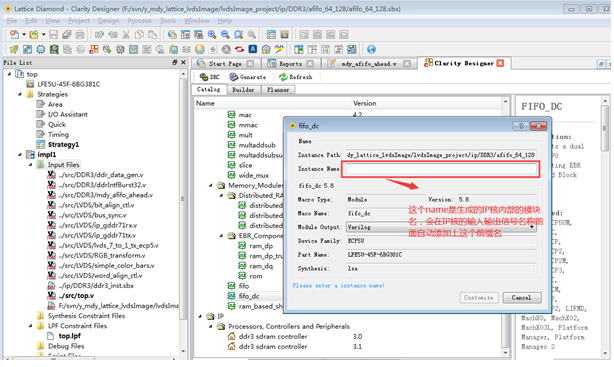Image resolution: width=614 pixels, height=367 pixels.
Task: Click the Zoom In magnifier toolbar icon
Action: coord(212,35)
